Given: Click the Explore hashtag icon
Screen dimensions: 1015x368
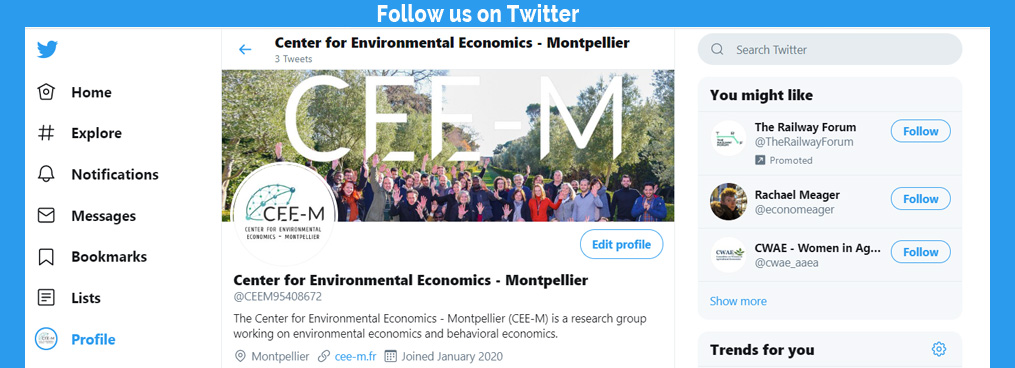Looking at the screenshot, I should pyautogui.click(x=46, y=133).
